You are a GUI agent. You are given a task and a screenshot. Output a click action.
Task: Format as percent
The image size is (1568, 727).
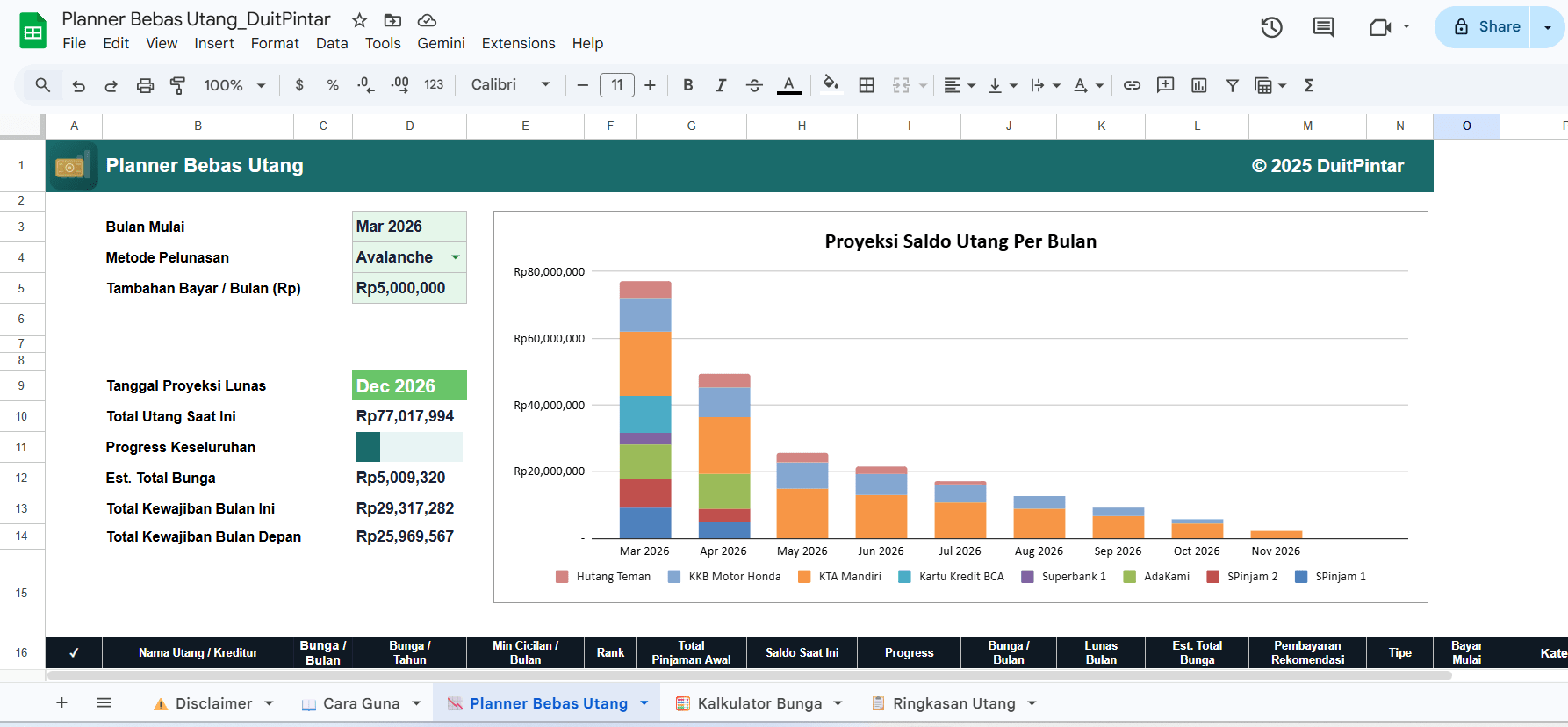333,85
